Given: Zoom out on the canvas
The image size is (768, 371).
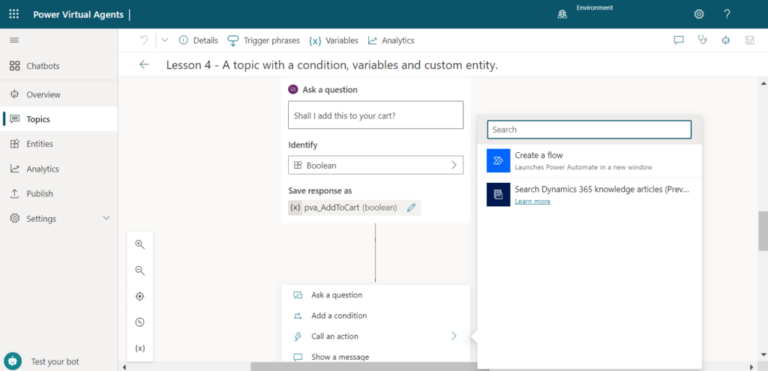Looking at the screenshot, I should point(140,271).
